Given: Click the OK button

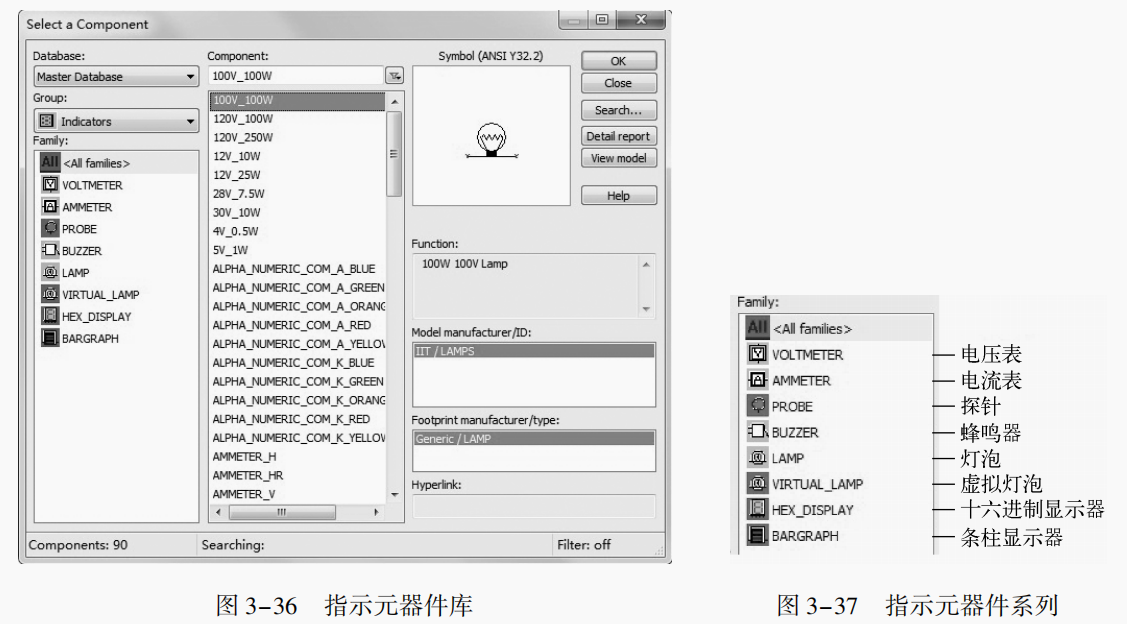Looking at the screenshot, I should (618, 60).
